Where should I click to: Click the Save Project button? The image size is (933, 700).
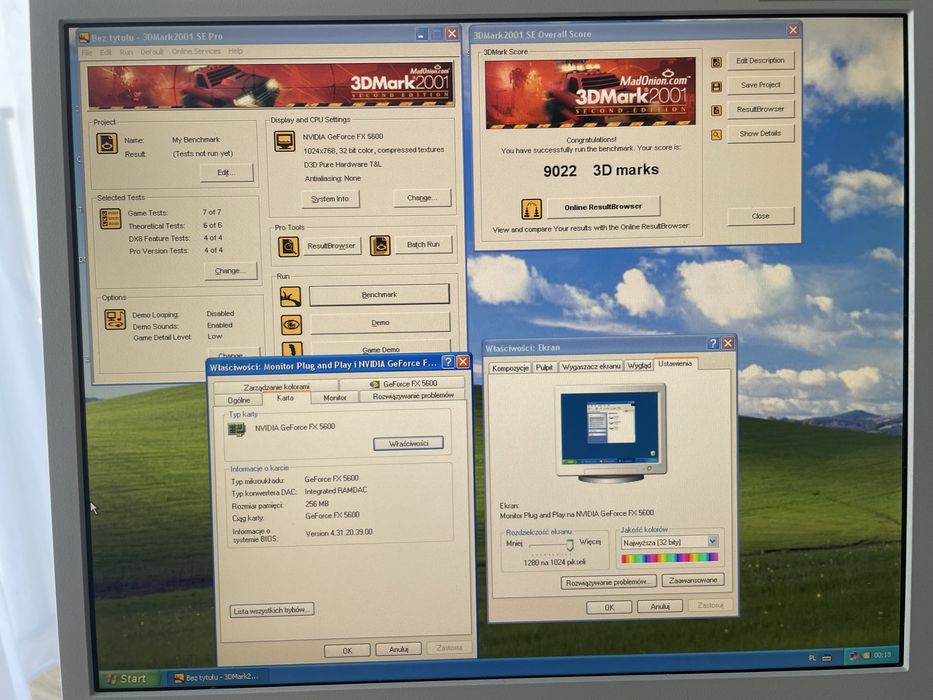[760, 85]
